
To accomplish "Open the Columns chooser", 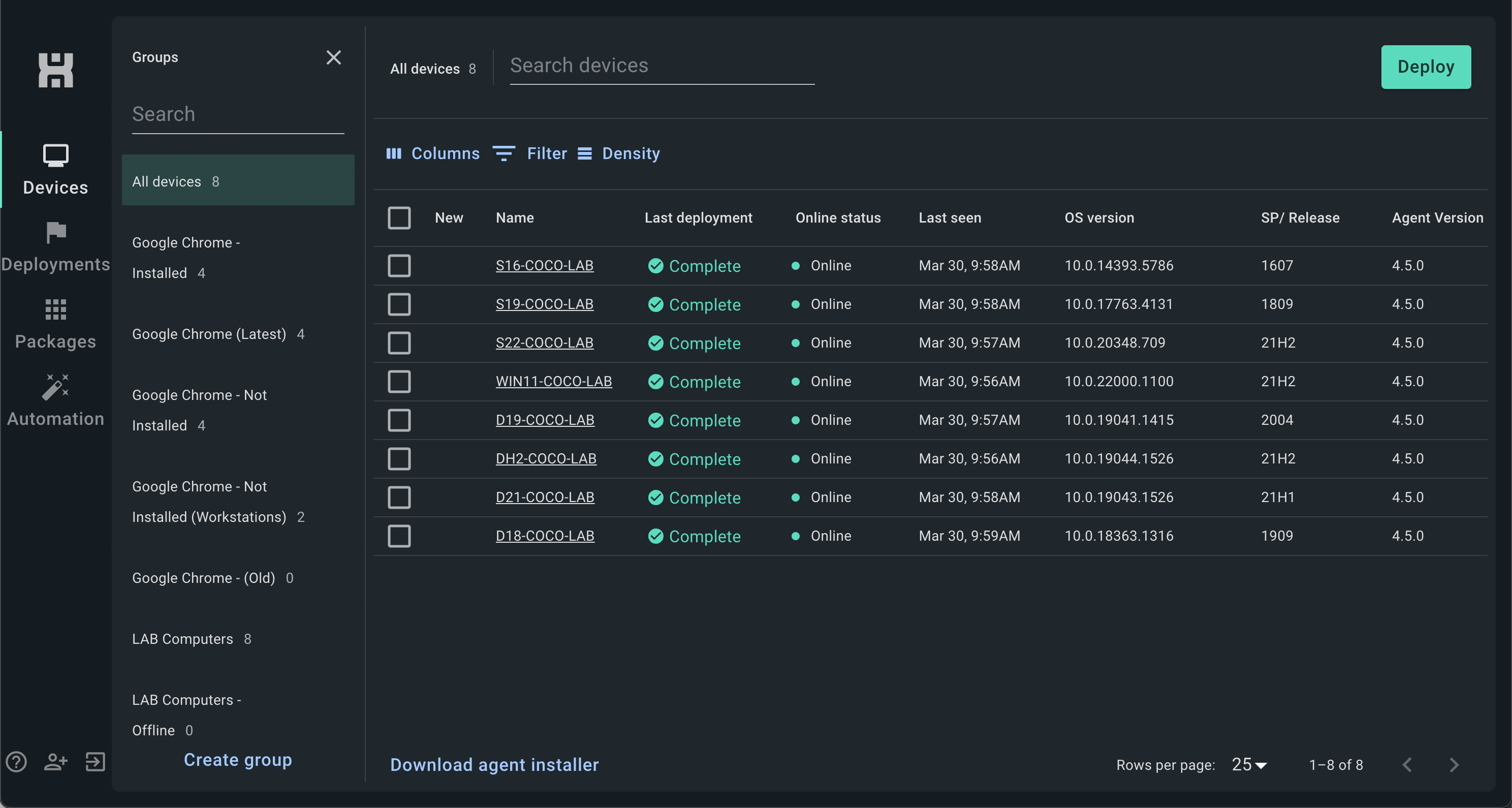I will click(x=432, y=153).
